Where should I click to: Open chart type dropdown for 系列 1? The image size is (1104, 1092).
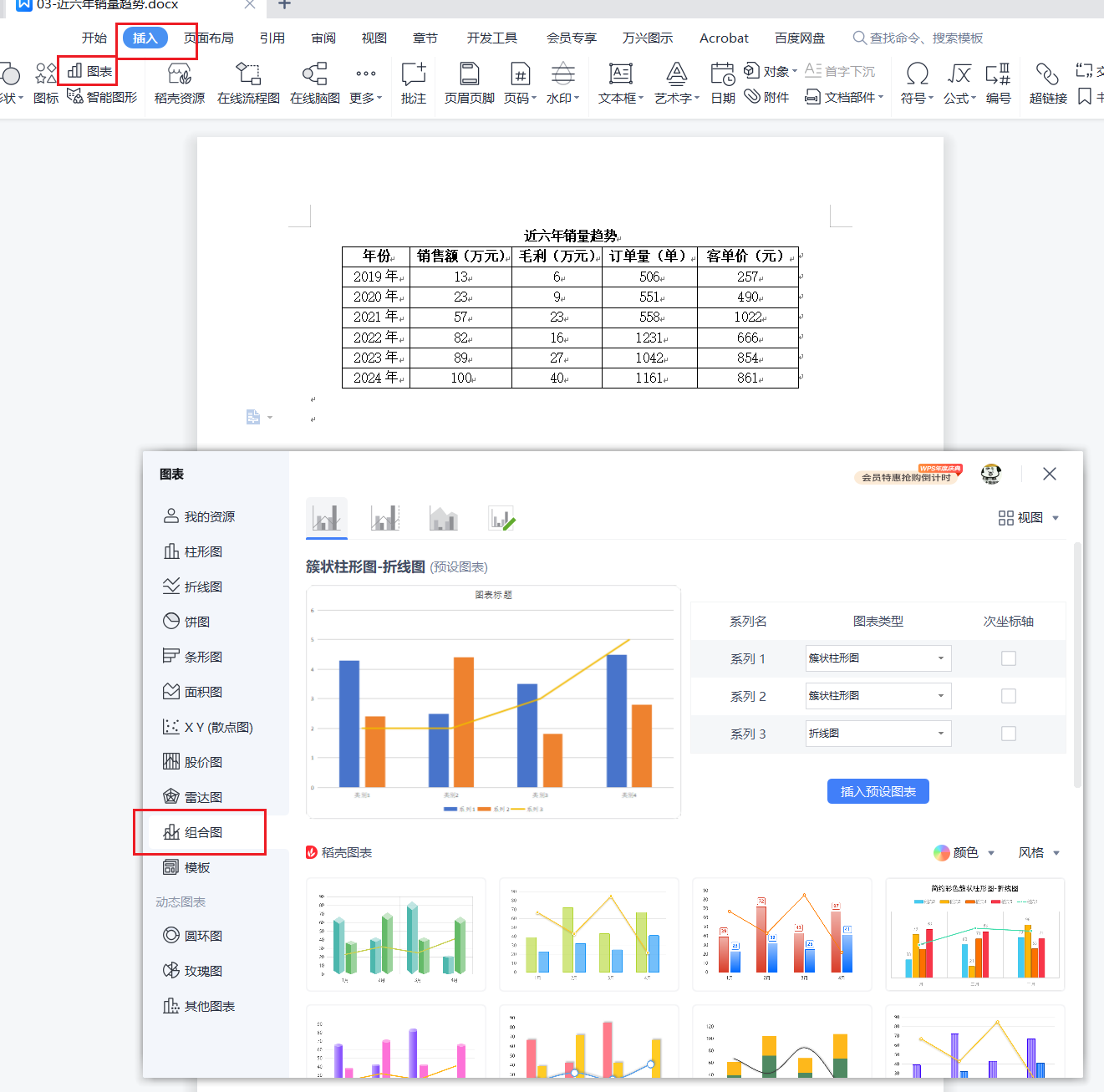[878, 658]
